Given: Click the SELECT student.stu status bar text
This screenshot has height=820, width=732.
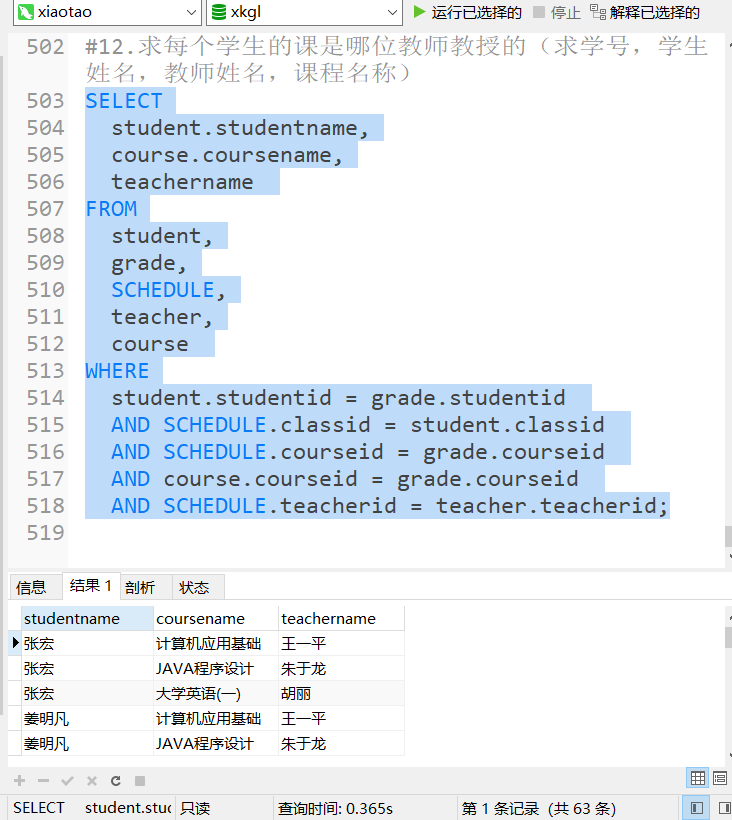Looking at the screenshot, I should [x=92, y=808].
